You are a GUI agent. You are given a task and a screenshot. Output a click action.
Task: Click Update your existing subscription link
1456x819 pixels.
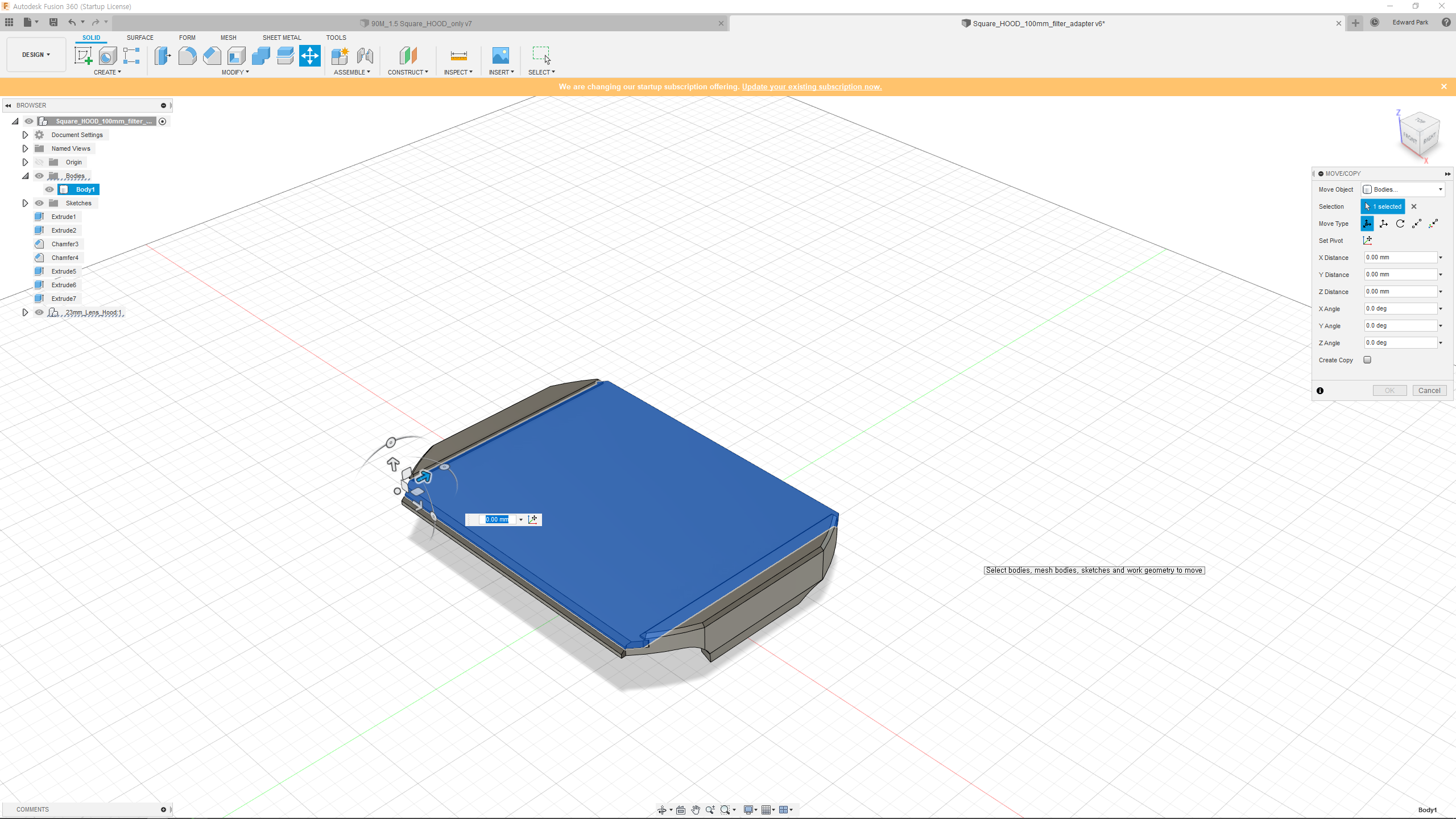click(812, 86)
